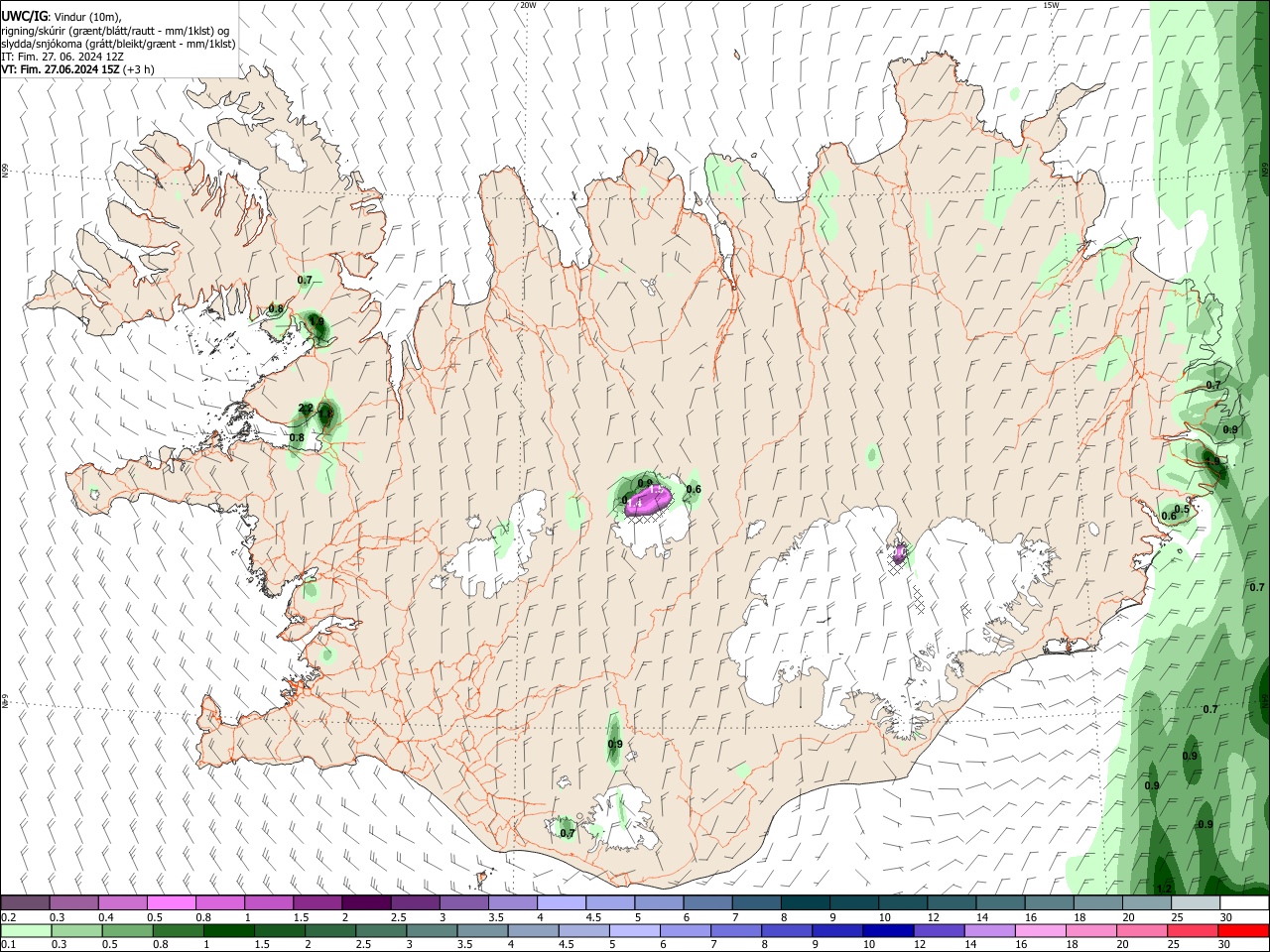This screenshot has height=952, width=1270.
Task: Click the 'VT: Fim. 27.06.2024 15Z' valid time
Action: click(61, 69)
